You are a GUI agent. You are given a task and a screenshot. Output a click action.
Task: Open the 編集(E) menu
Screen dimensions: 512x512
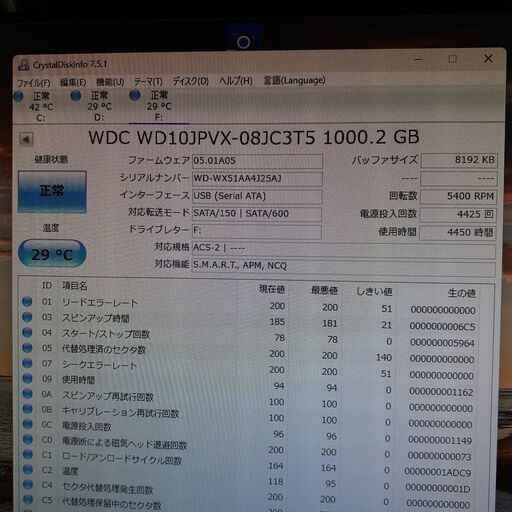point(73,82)
